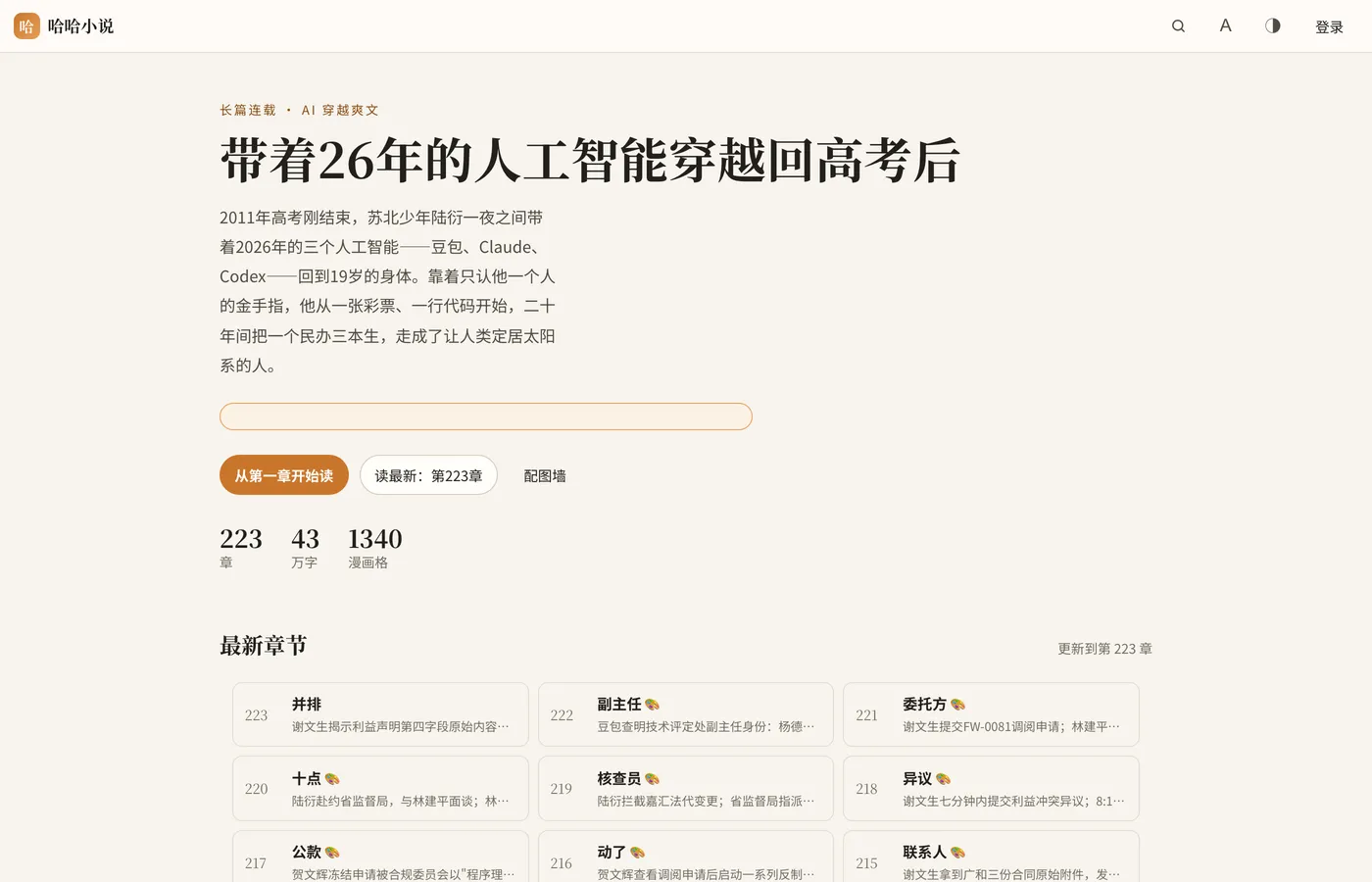Click palette icon beside 副主任

click(x=653, y=705)
